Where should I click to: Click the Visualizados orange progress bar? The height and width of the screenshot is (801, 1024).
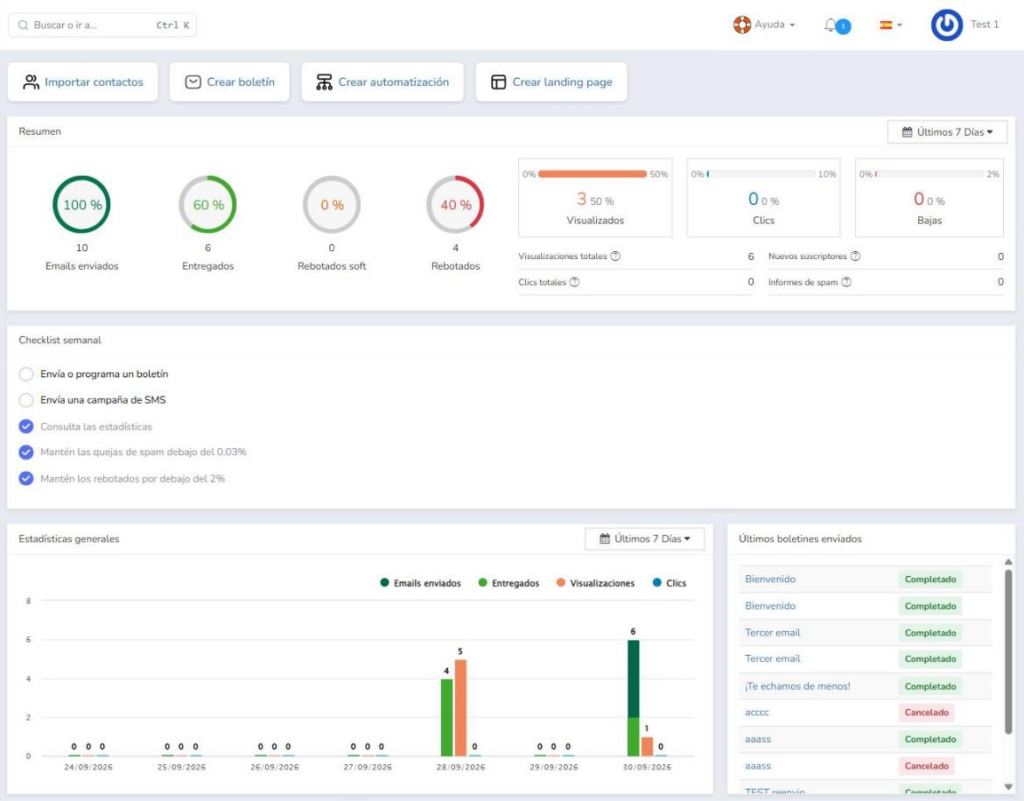point(592,174)
